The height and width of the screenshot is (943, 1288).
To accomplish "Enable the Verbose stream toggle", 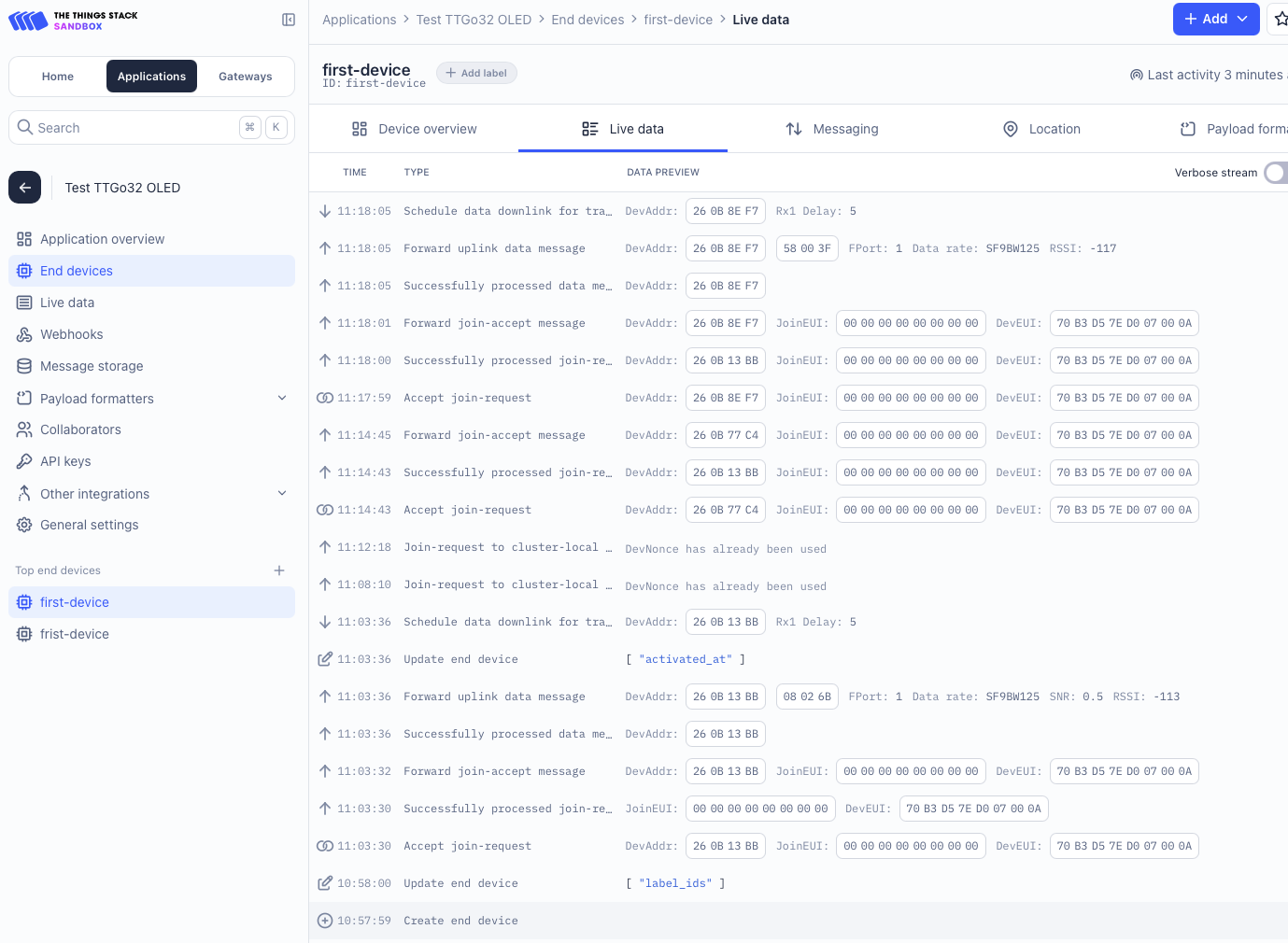I will point(1276,173).
